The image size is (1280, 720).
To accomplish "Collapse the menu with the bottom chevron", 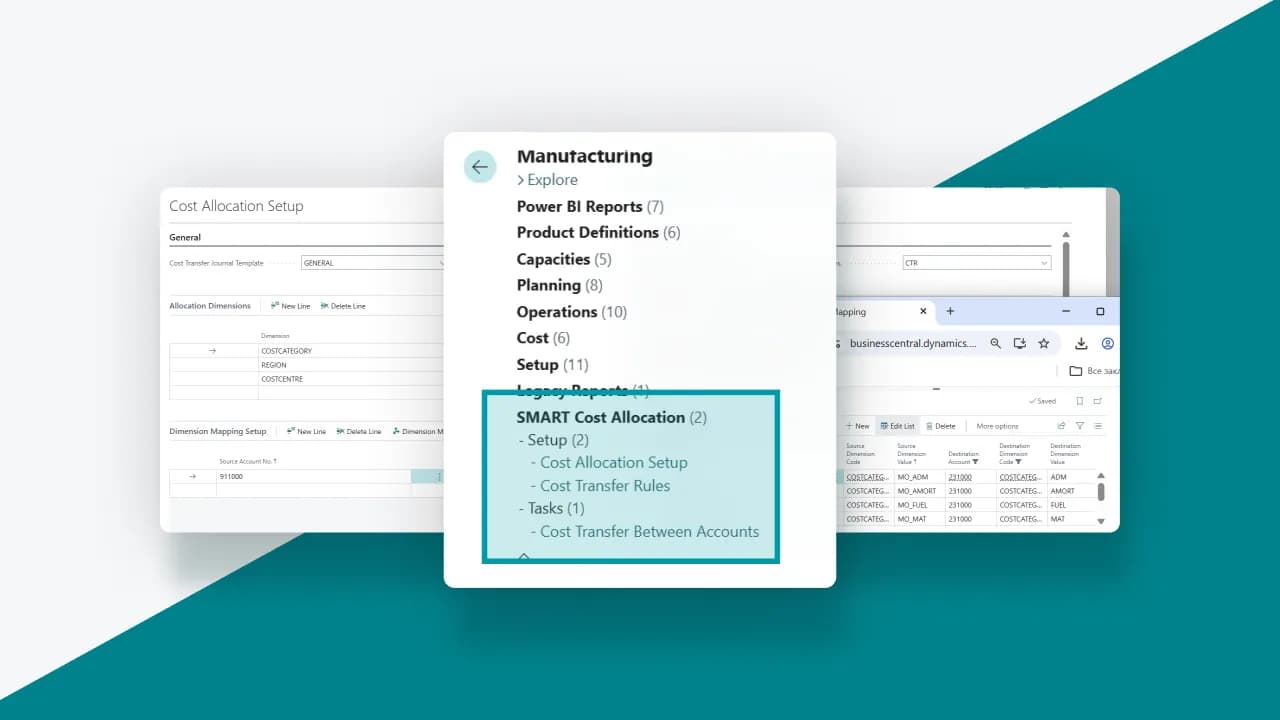I will [523, 556].
